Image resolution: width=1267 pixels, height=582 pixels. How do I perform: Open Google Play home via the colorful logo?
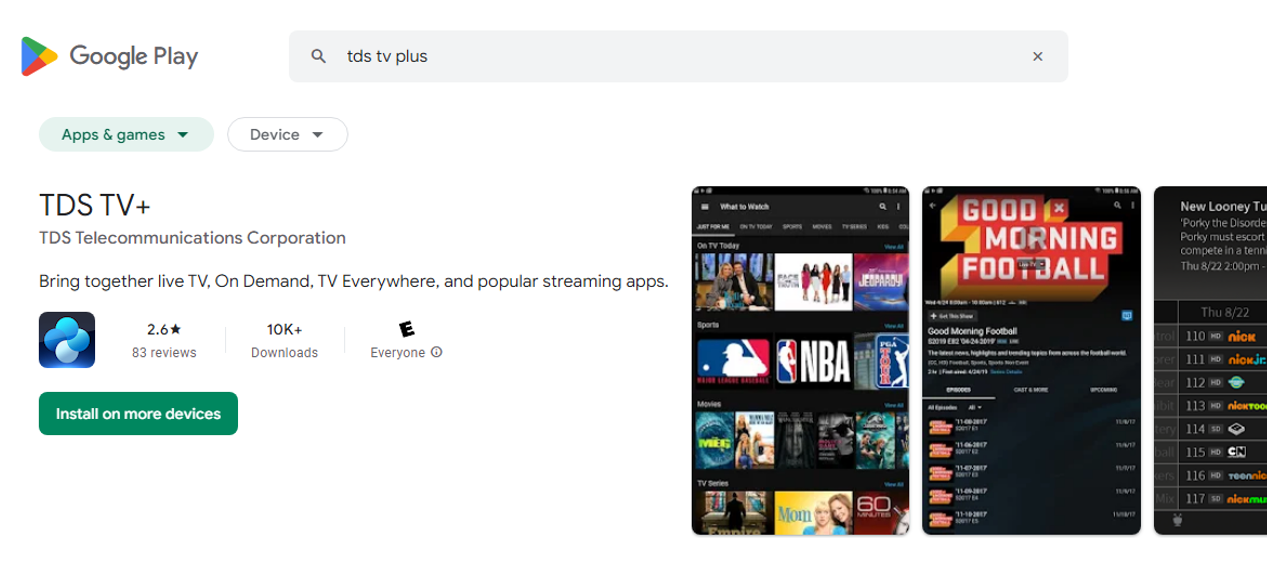pyautogui.click(x=40, y=56)
